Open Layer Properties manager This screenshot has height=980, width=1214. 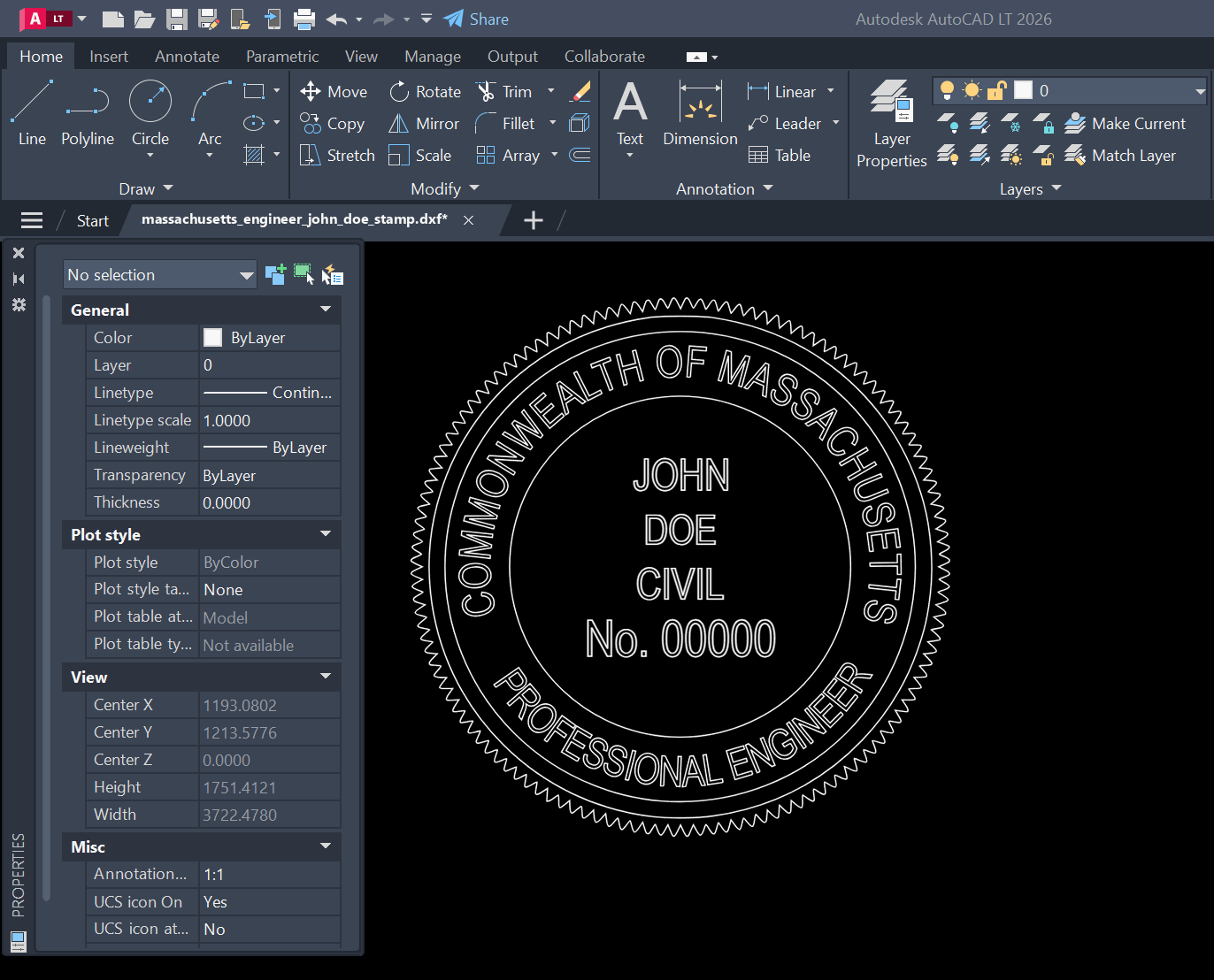[891, 124]
